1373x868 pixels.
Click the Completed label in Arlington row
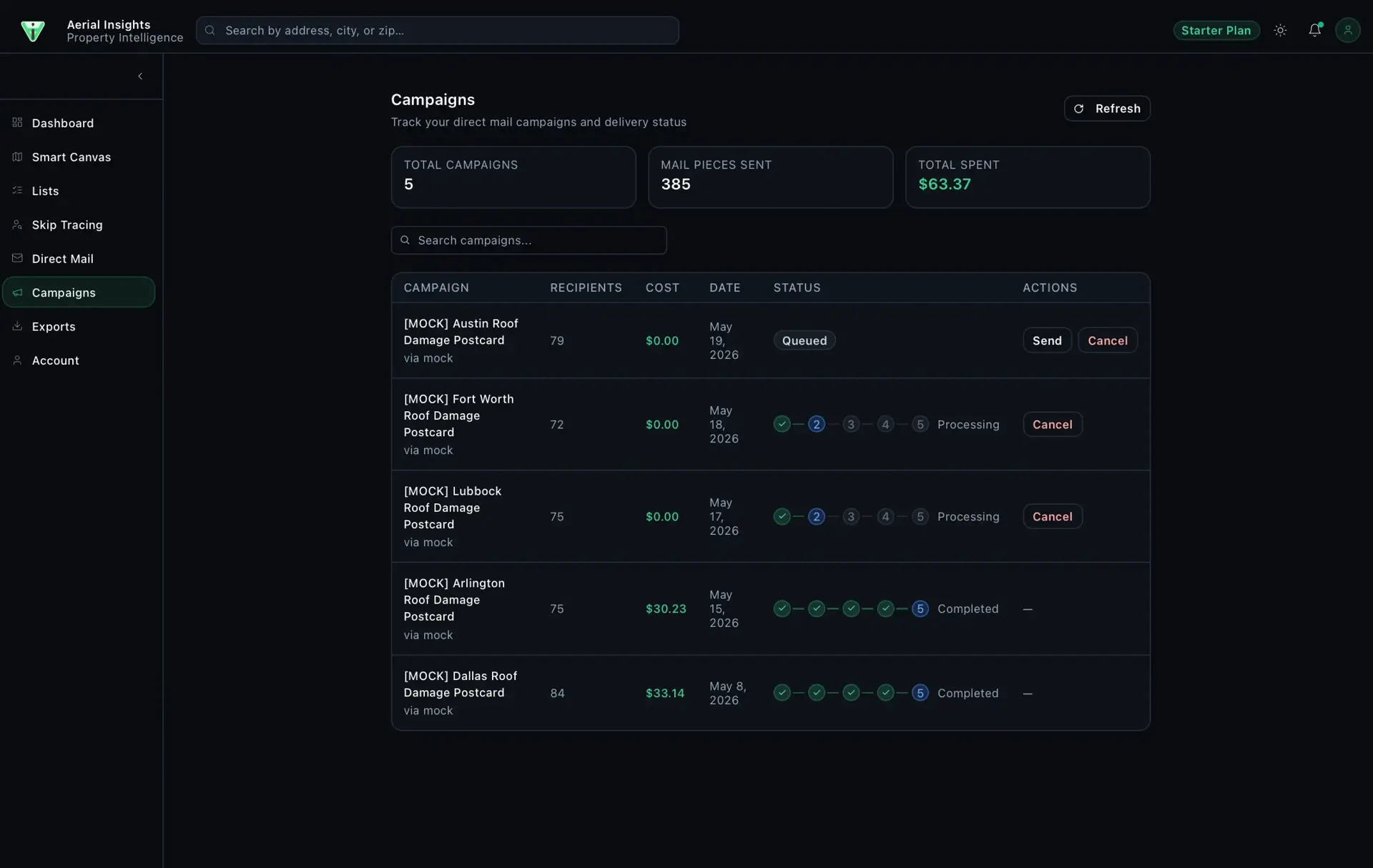(968, 608)
